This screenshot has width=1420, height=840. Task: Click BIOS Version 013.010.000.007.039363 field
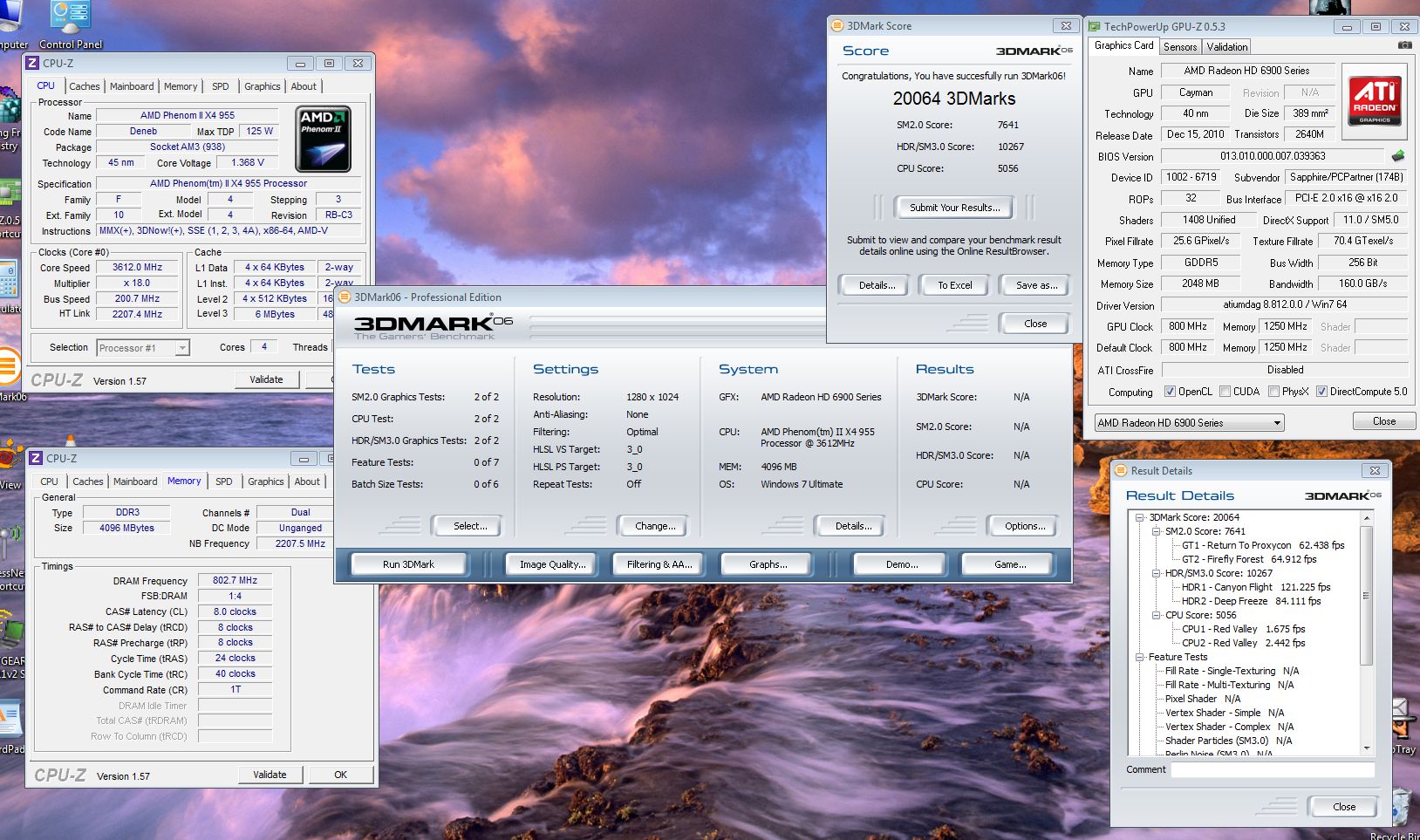point(1273,156)
